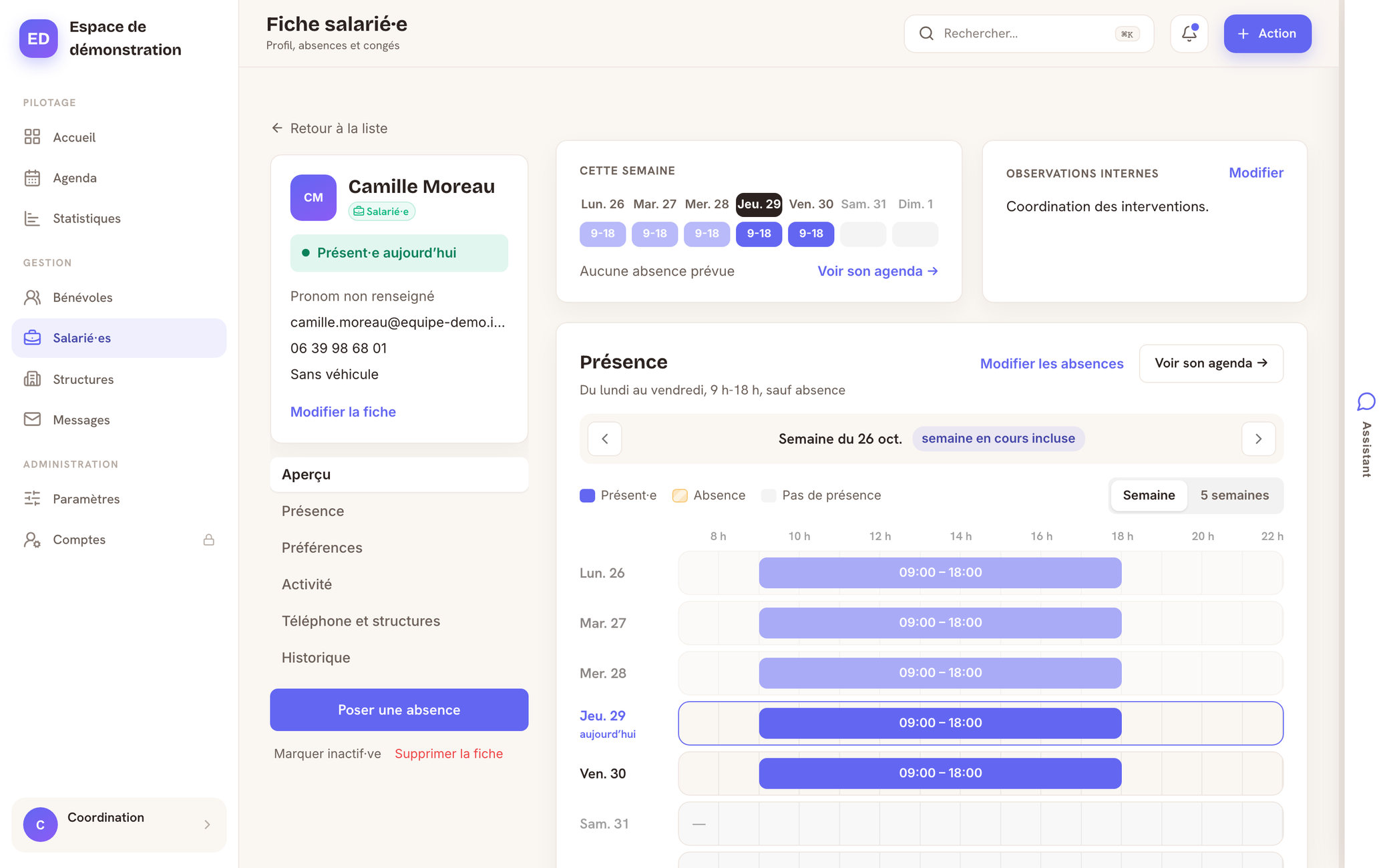The height and width of the screenshot is (868, 1389).
Task: Open the notifications bell
Action: click(x=1189, y=33)
